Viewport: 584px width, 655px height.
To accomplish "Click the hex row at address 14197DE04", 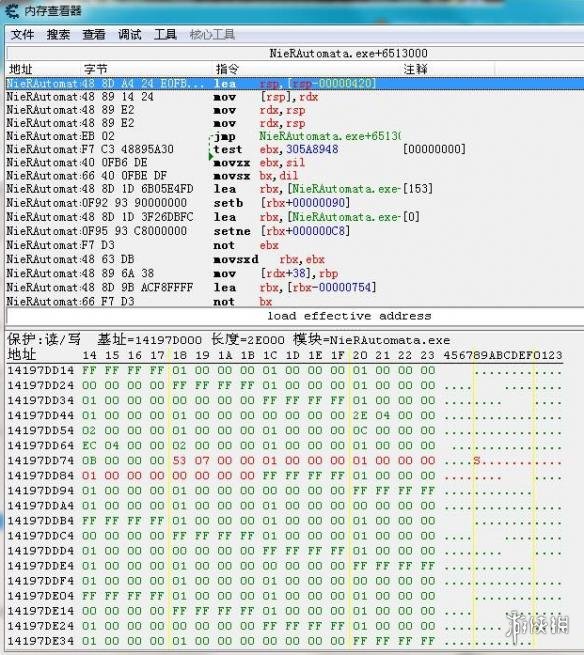I will (x=285, y=596).
